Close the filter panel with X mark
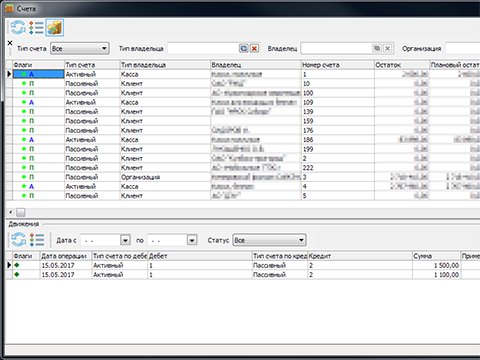Screen dimensions: 480x360 pos(10,43)
